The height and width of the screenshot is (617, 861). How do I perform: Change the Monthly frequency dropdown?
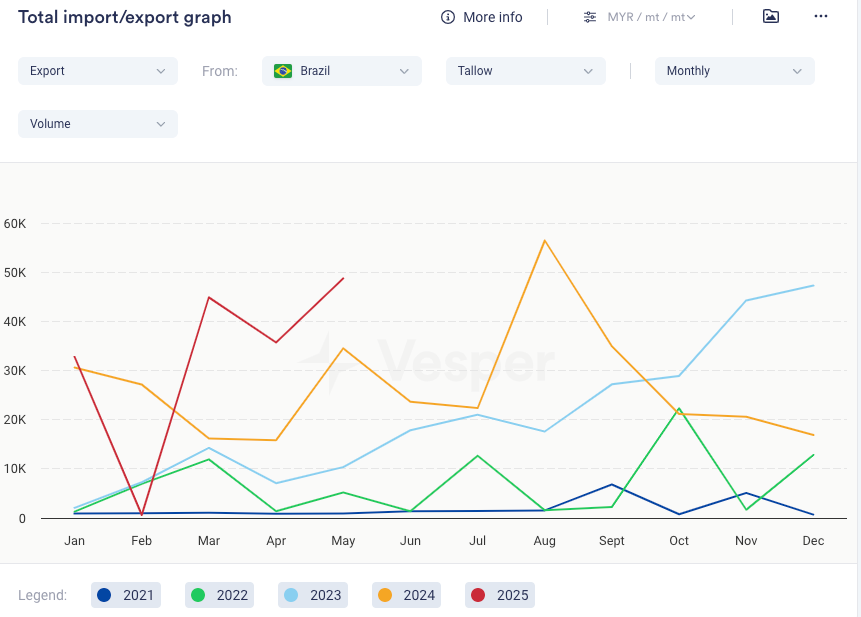734,71
